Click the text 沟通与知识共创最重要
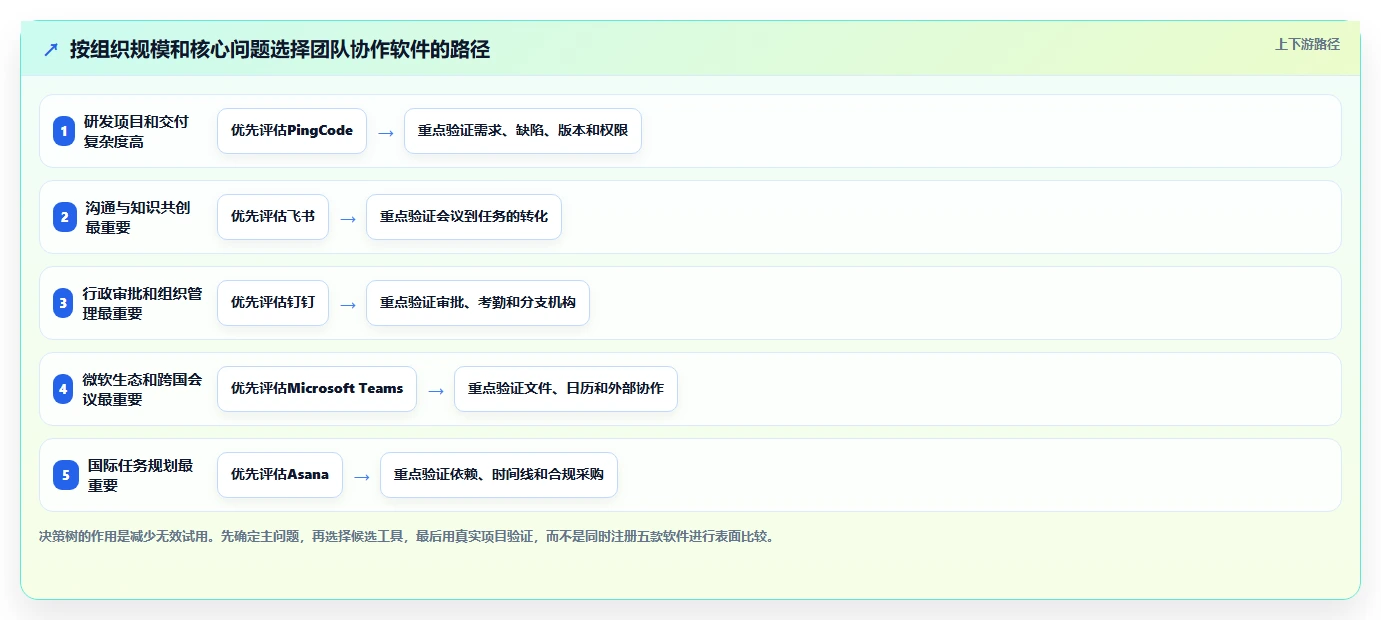 coord(138,217)
